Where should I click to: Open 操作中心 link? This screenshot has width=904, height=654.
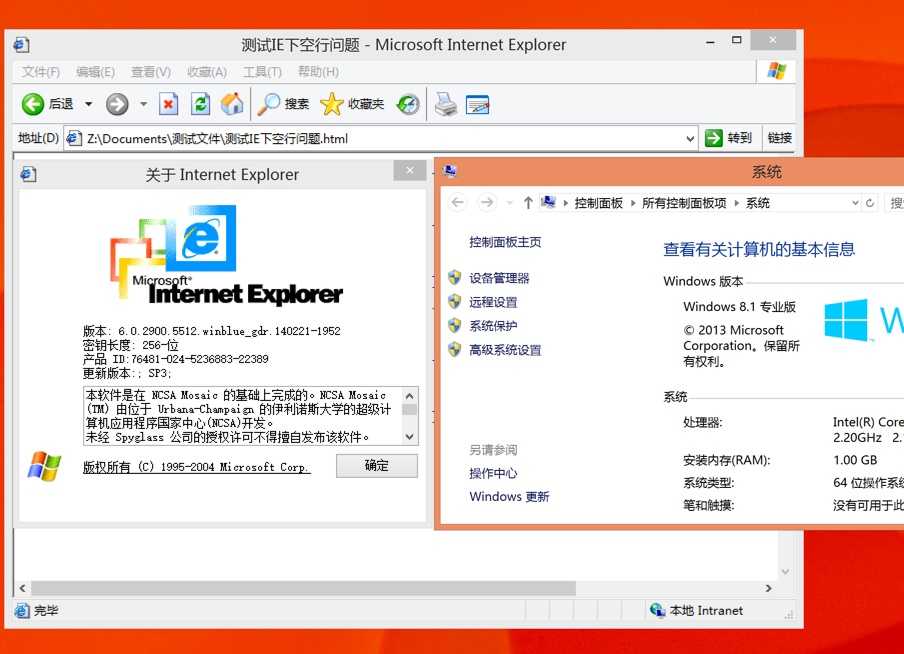click(x=493, y=473)
